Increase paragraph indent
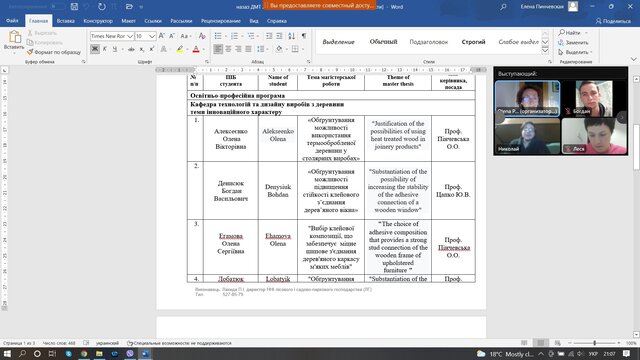 click(x=279, y=36)
